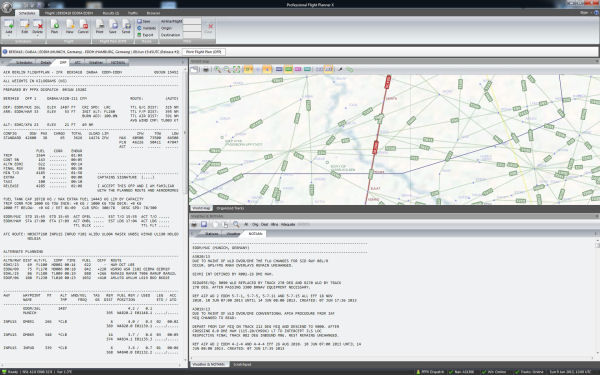Select the World map tab below map
Image resolution: width=600 pixels, height=375 pixels.
(x=201, y=208)
